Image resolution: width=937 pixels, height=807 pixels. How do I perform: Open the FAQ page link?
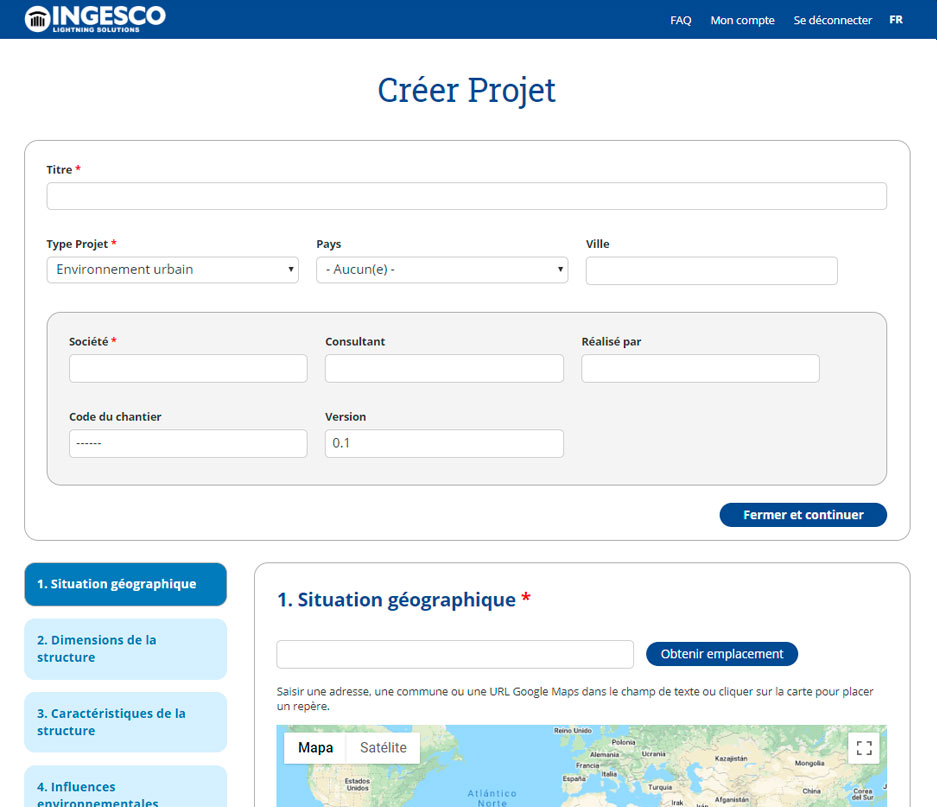pyautogui.click(x=680, y=20)
